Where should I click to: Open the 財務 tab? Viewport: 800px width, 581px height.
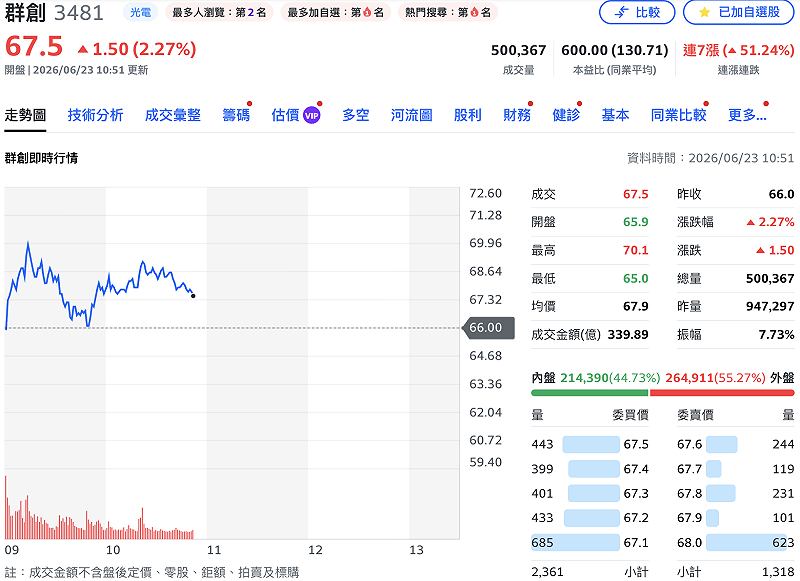[517, 115]
